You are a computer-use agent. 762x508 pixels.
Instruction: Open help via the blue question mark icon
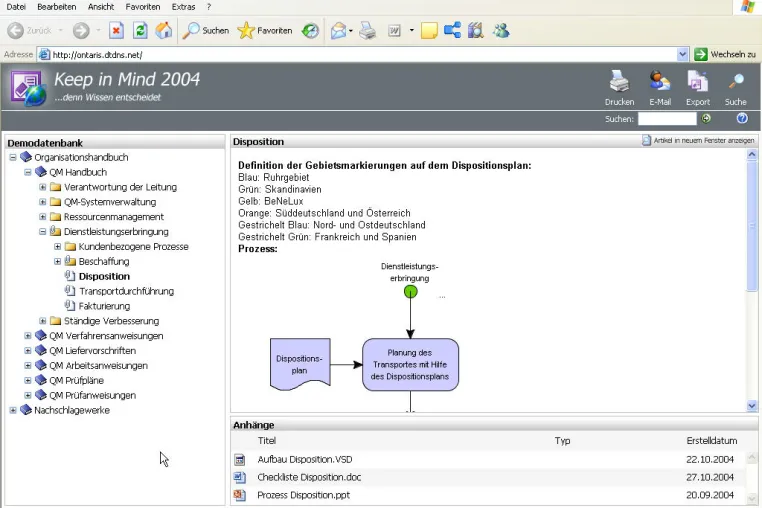coord(742,118)
